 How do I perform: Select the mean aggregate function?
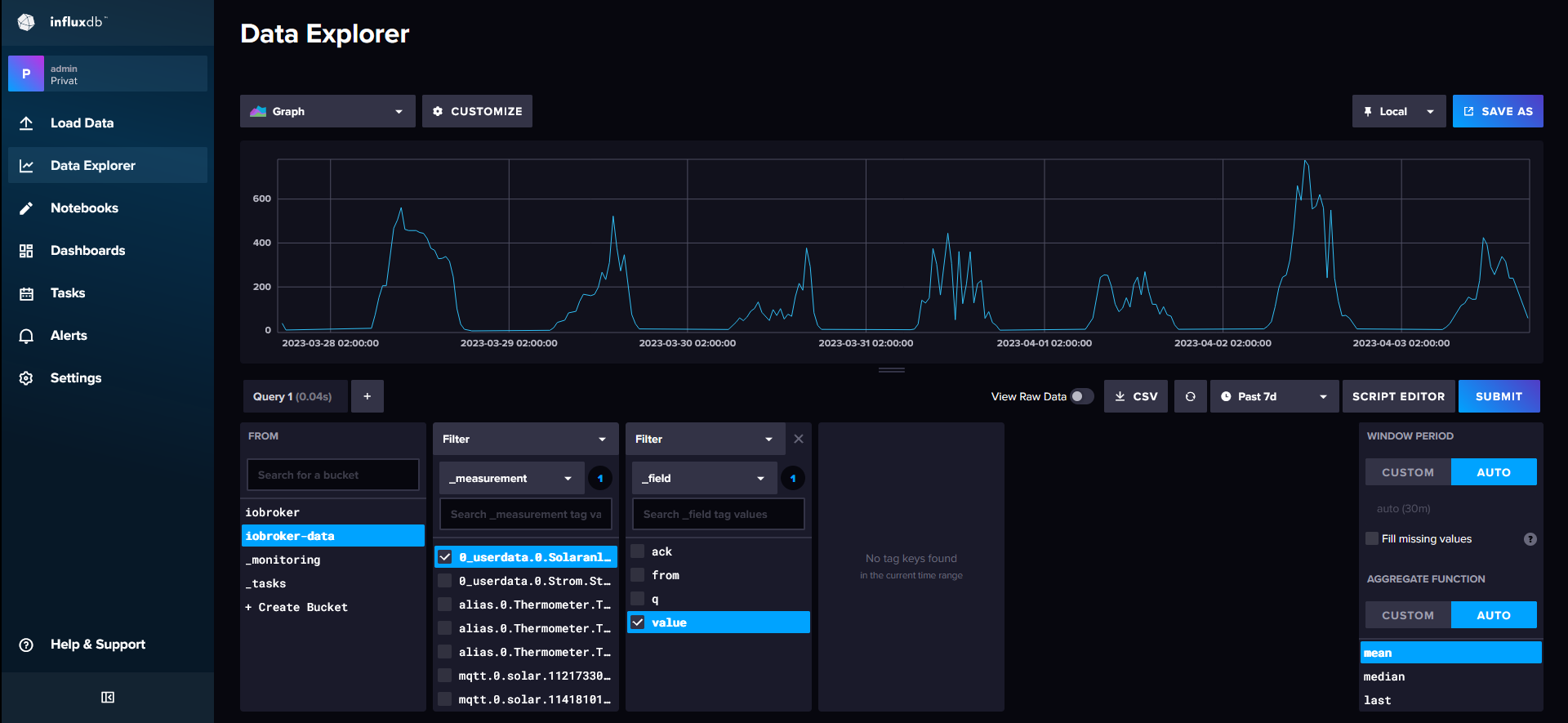click(x=1451, y=653)
